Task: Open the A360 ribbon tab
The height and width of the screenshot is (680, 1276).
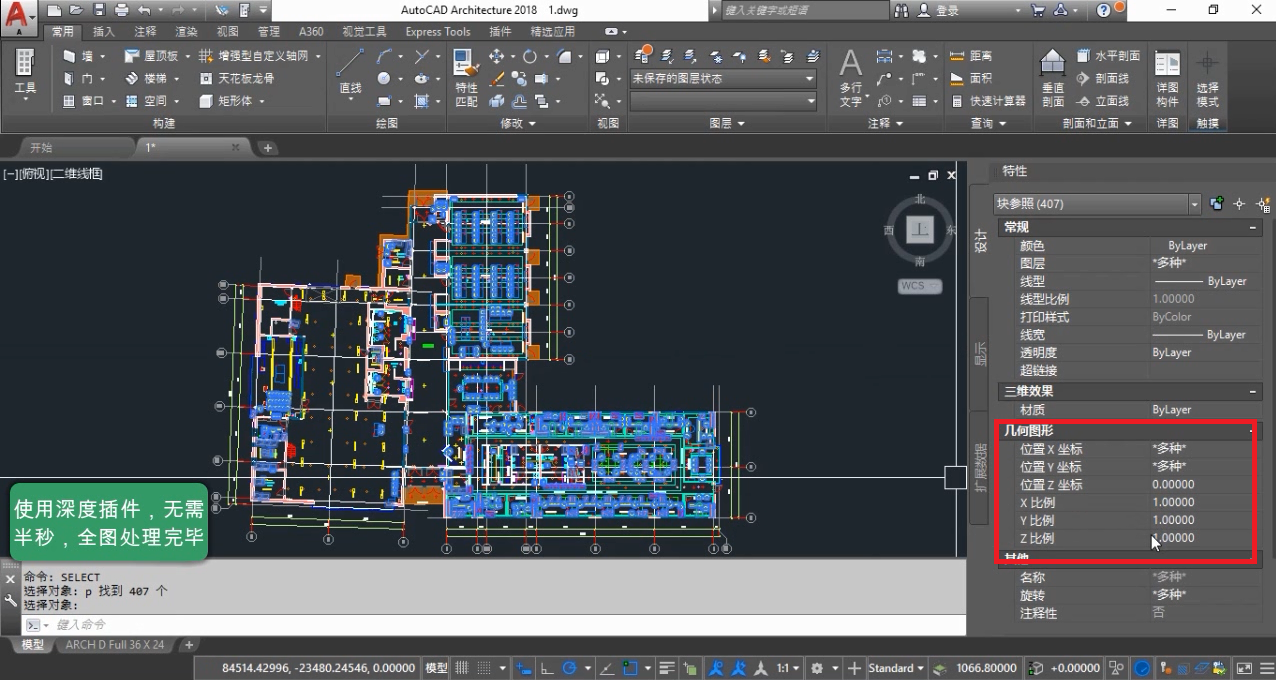Action: pos(311,31)
